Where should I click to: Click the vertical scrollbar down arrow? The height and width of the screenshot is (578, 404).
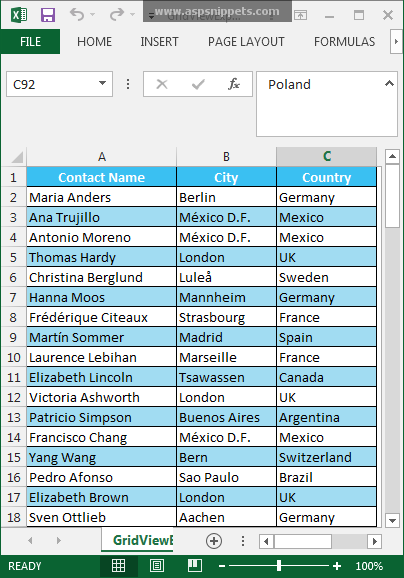pyautogui.click(x=392, y=520)
